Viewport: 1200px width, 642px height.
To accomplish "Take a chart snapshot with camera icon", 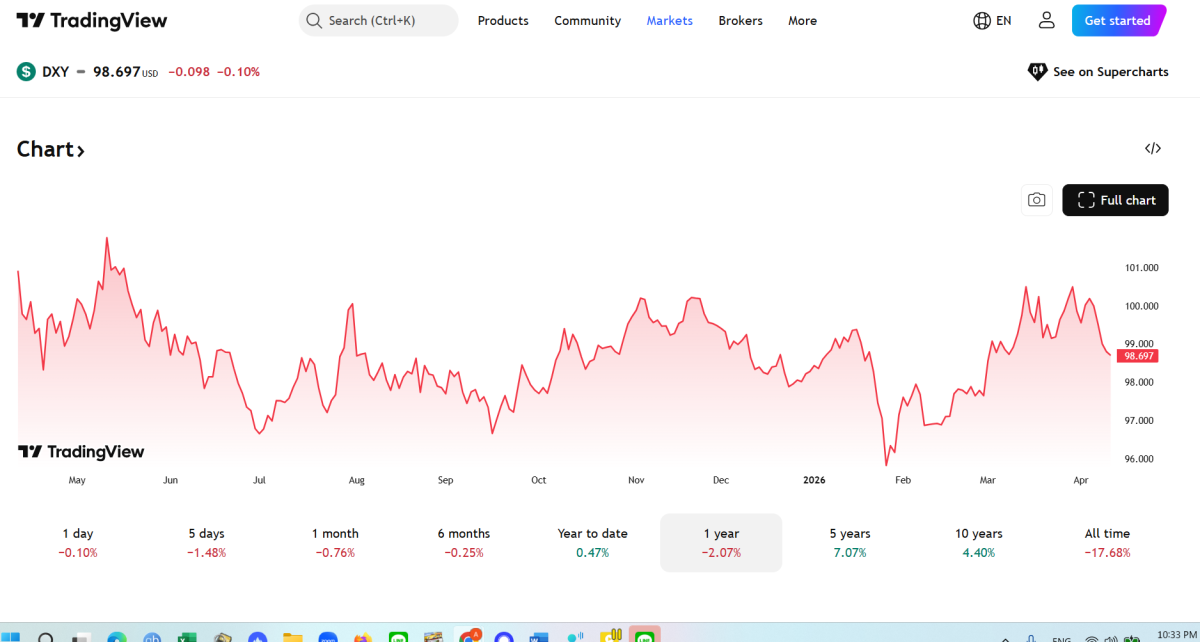I will point(1037,200).
